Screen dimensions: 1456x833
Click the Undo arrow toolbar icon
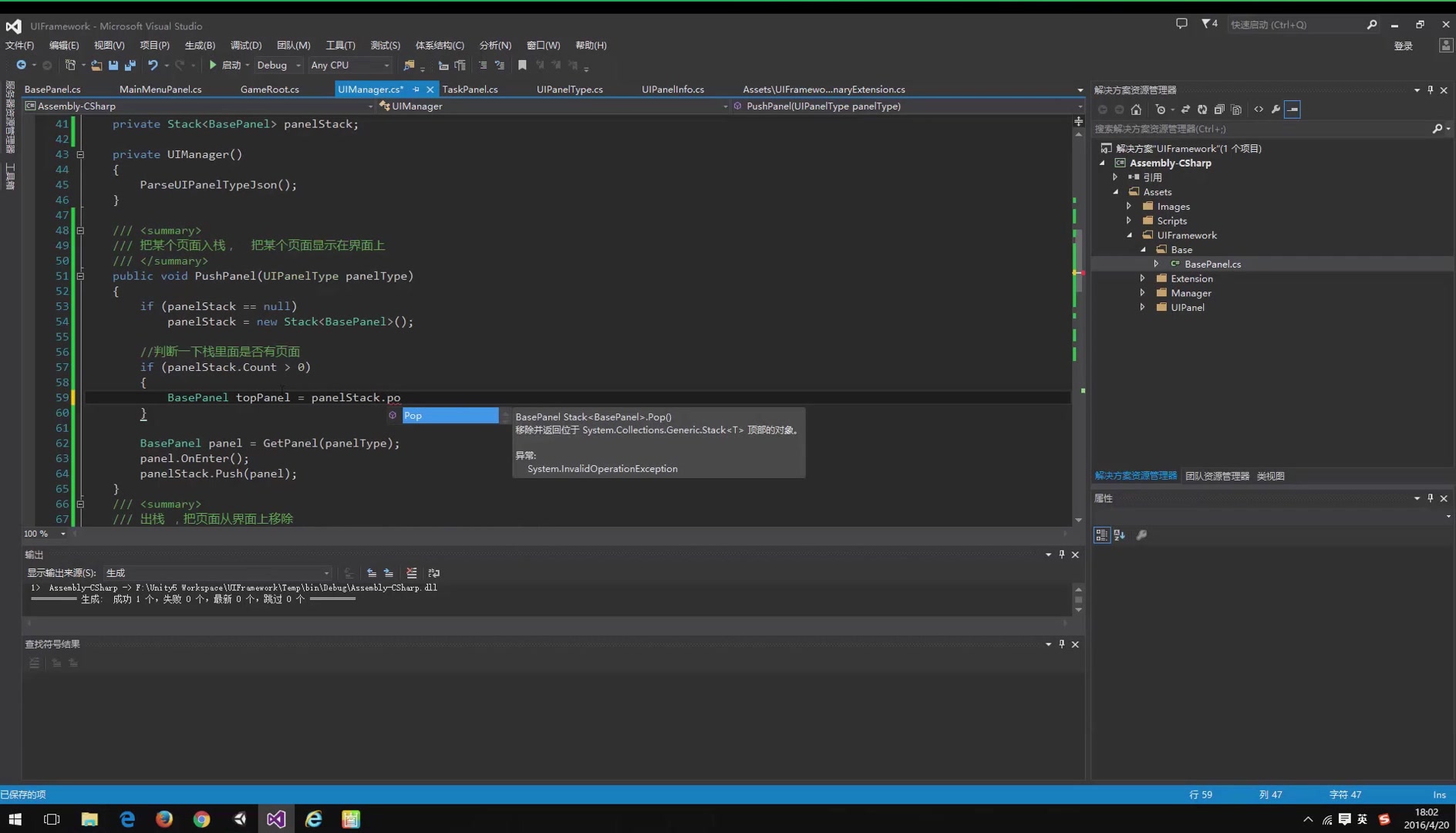(x=153, y=66)
